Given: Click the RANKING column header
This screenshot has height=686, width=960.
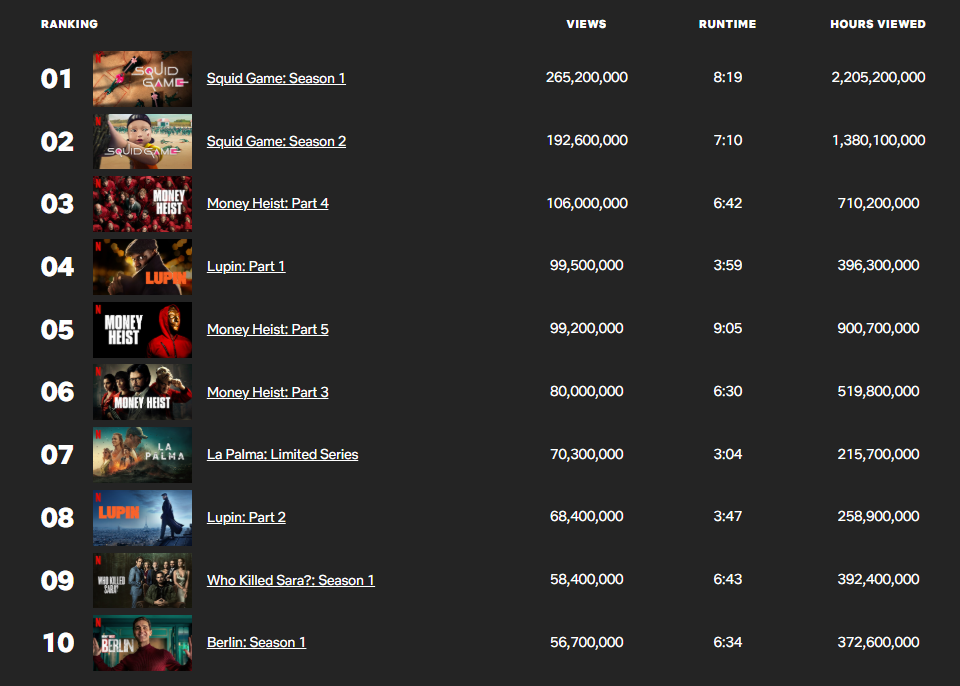Looking at the screenshot, I should pos(69,24).
